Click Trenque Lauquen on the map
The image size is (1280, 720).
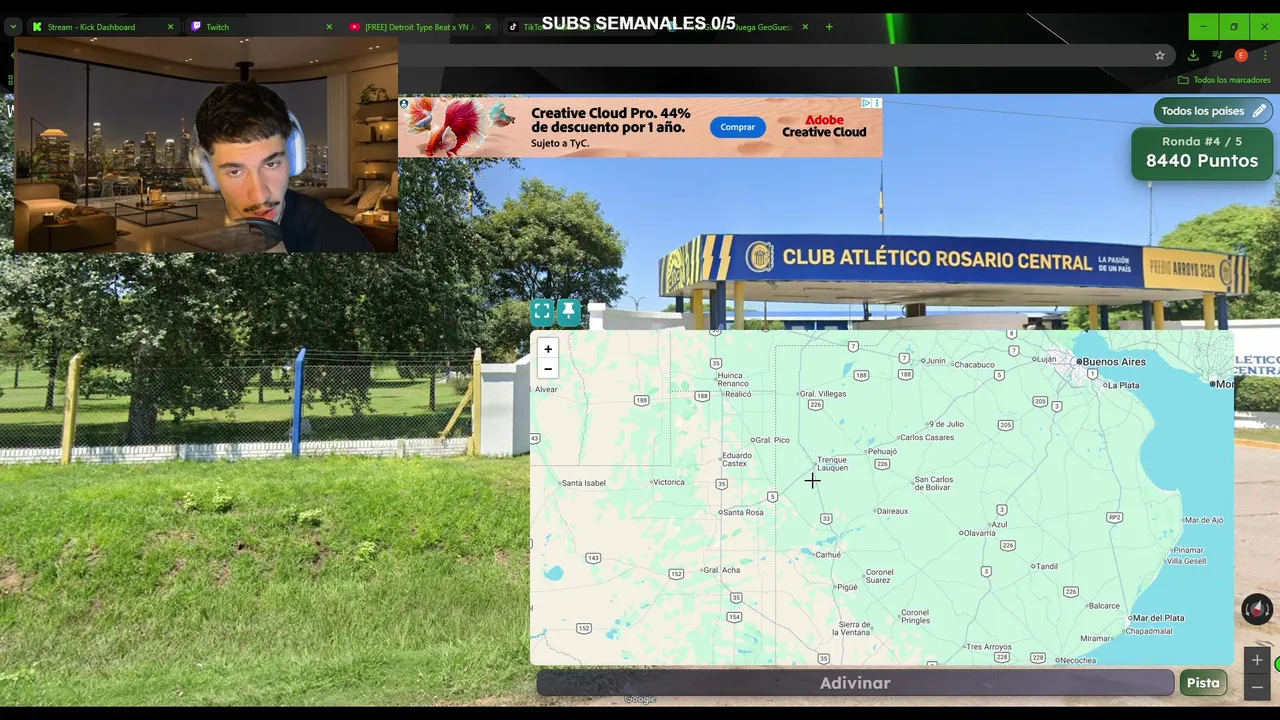pyautogui.click(x=832, y=464)
